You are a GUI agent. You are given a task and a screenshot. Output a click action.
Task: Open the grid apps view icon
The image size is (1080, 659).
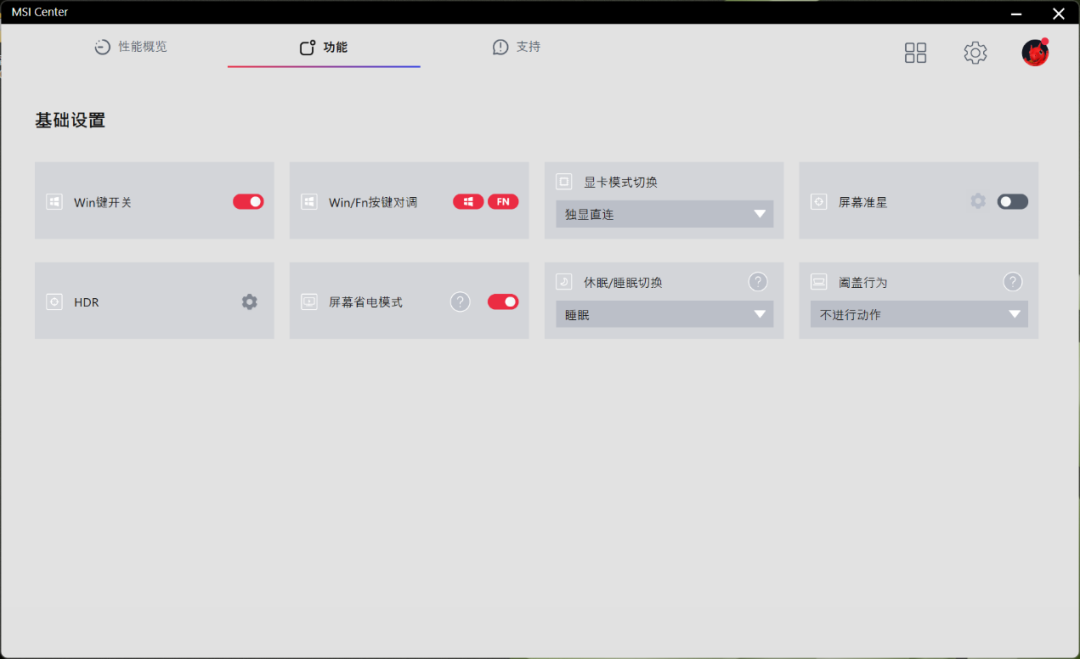915,52
